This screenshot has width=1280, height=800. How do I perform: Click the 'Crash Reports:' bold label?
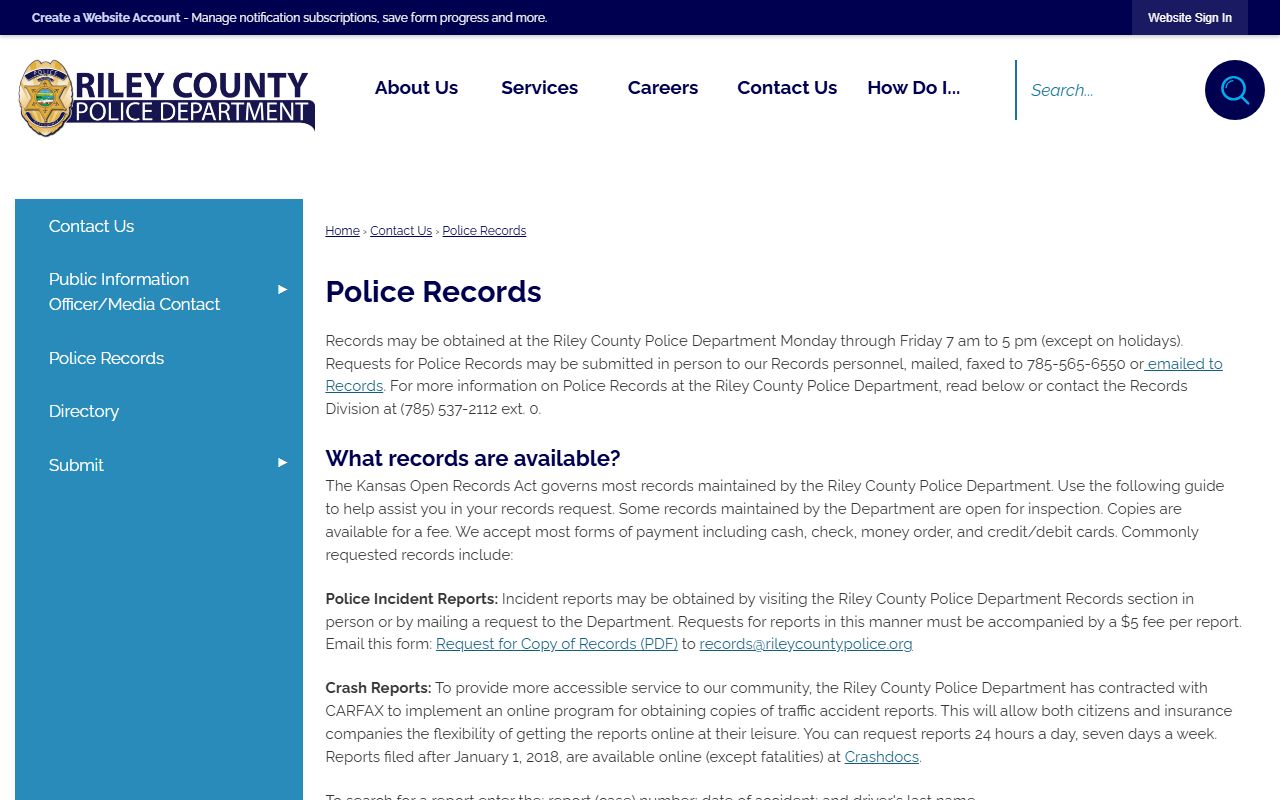coord(378,688)
